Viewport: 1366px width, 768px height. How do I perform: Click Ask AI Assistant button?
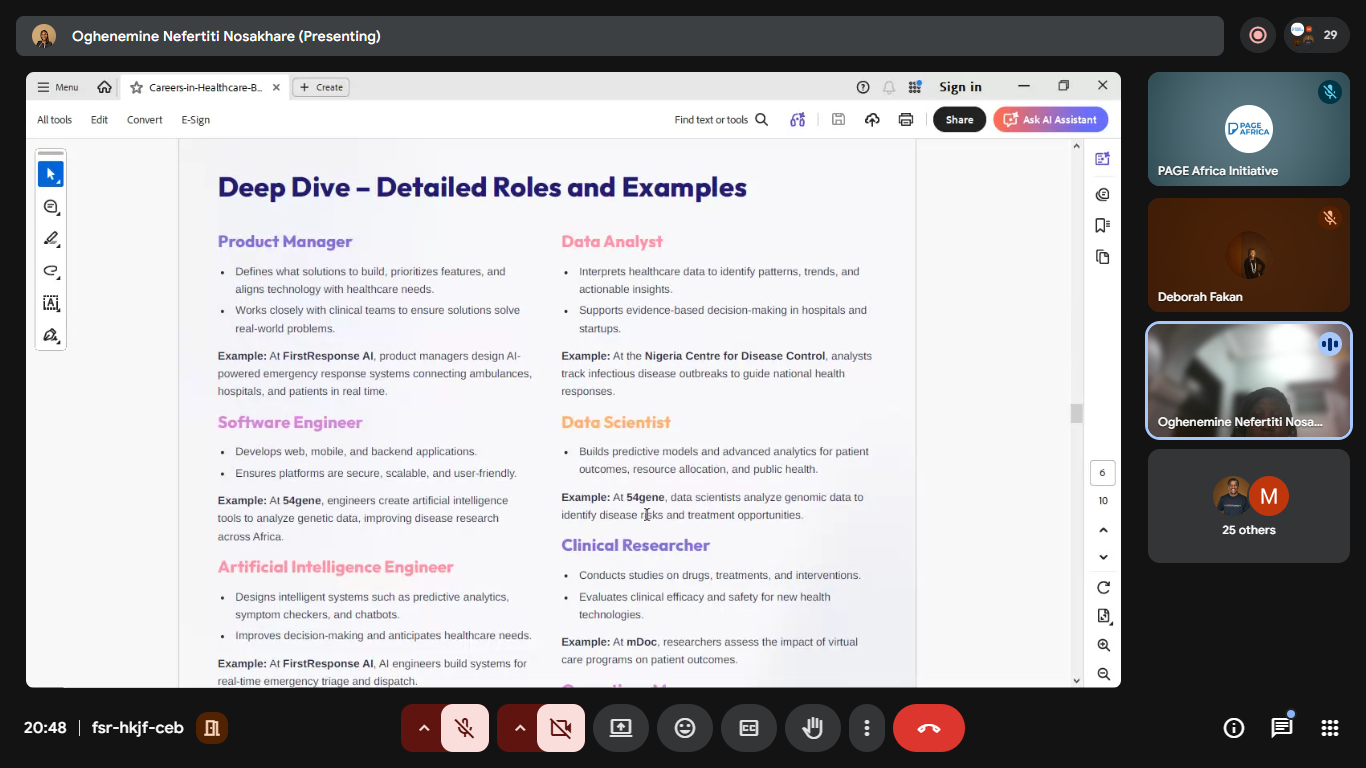click(x=1050, y=120)
